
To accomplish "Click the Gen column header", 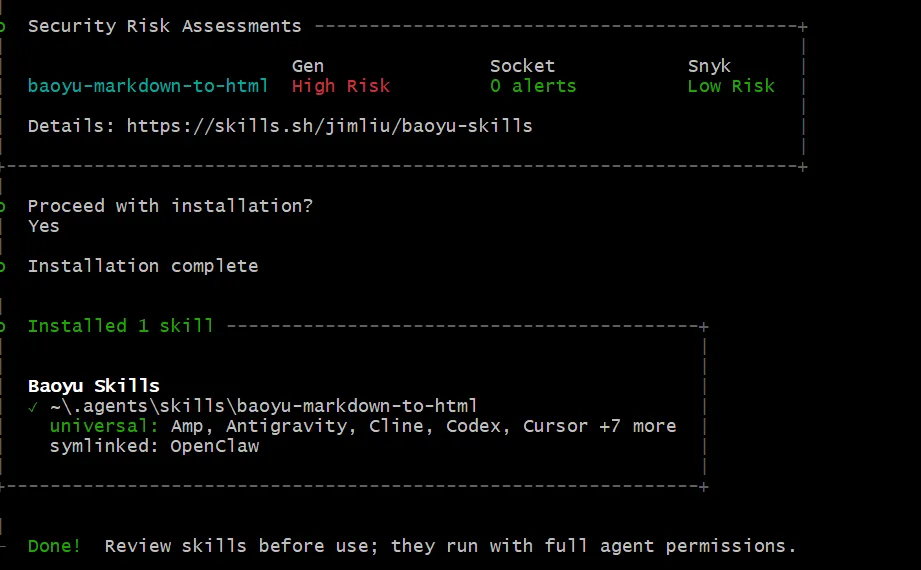I will [x=308, y=66].
